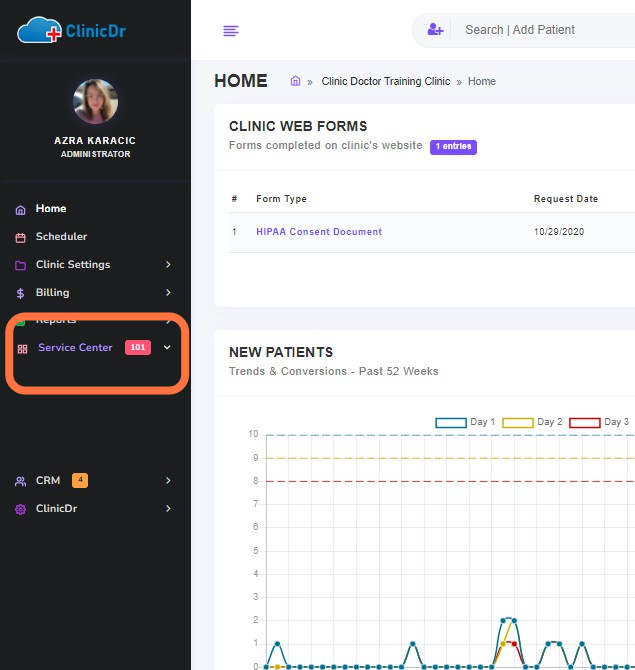Click the Service Center grid icon
Viewport: 635px width, 670px height.
[x=22, y=349]
